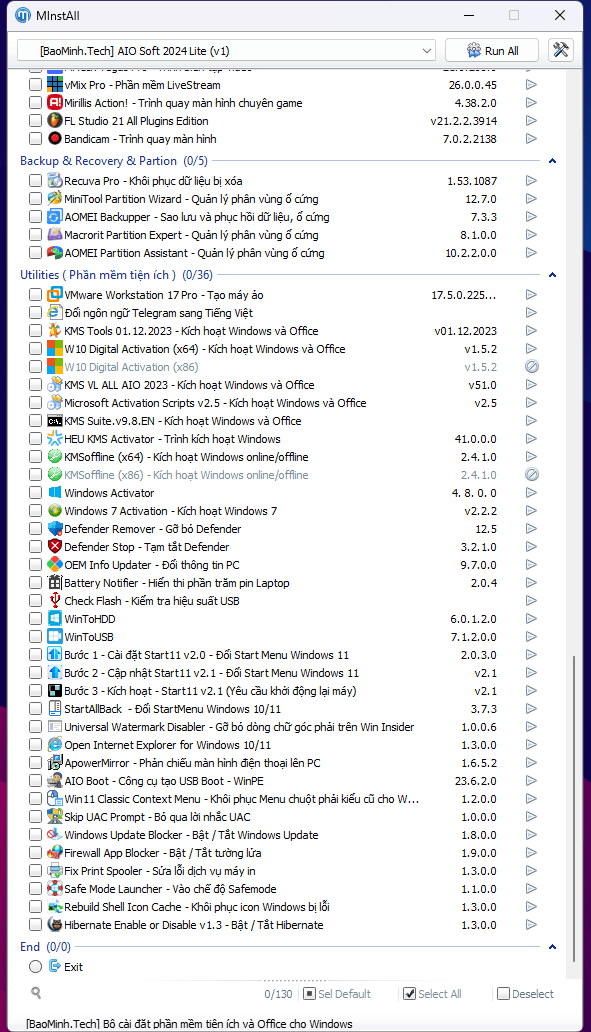Check the vMix Pro checkbox
Image resolution: width=591 pixels, height=1032 pixels.
click(36, 85)
